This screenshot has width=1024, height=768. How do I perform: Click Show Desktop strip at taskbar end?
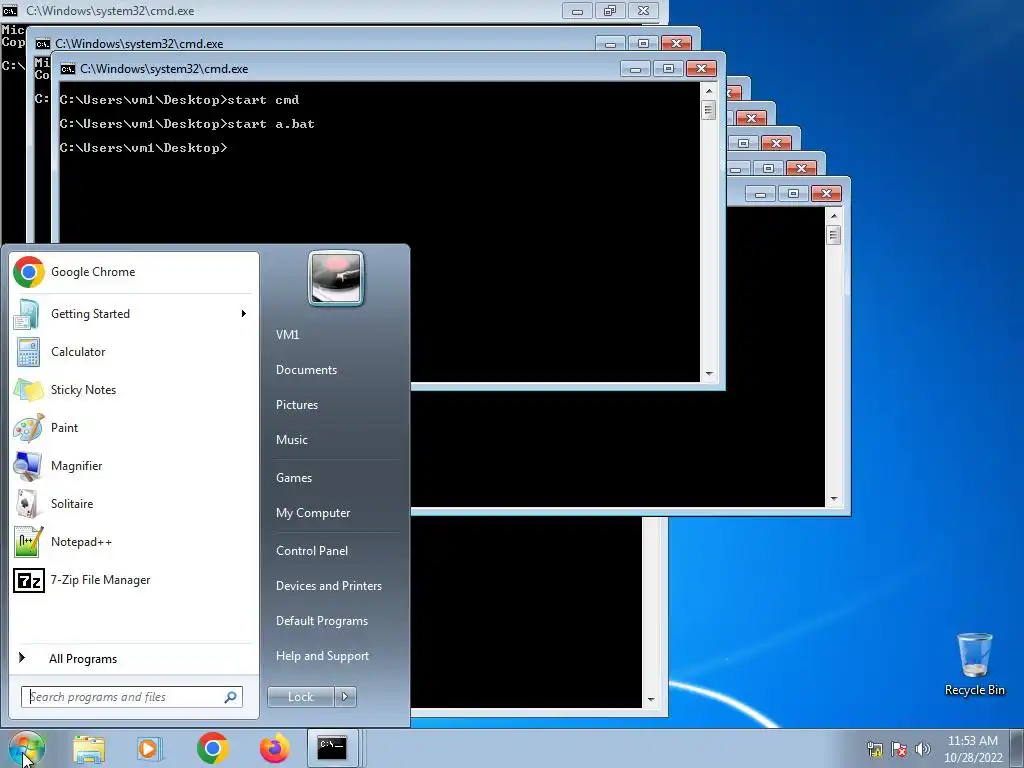coord(1018,748)
